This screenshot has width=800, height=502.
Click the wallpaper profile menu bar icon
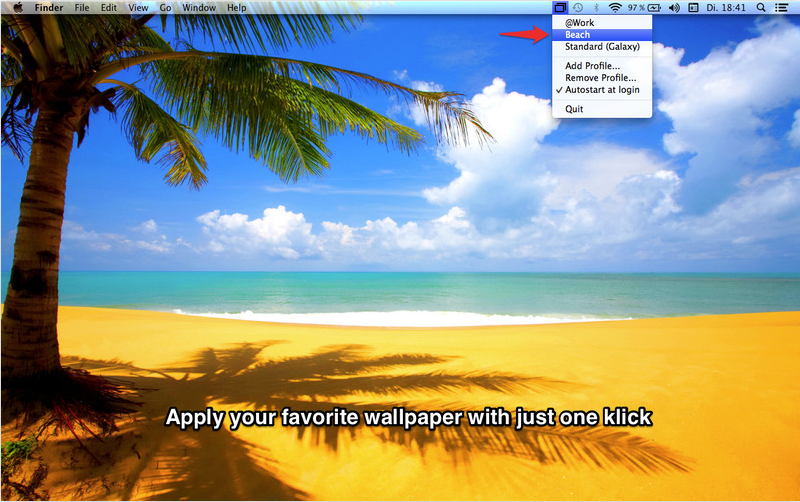[560, 7]
